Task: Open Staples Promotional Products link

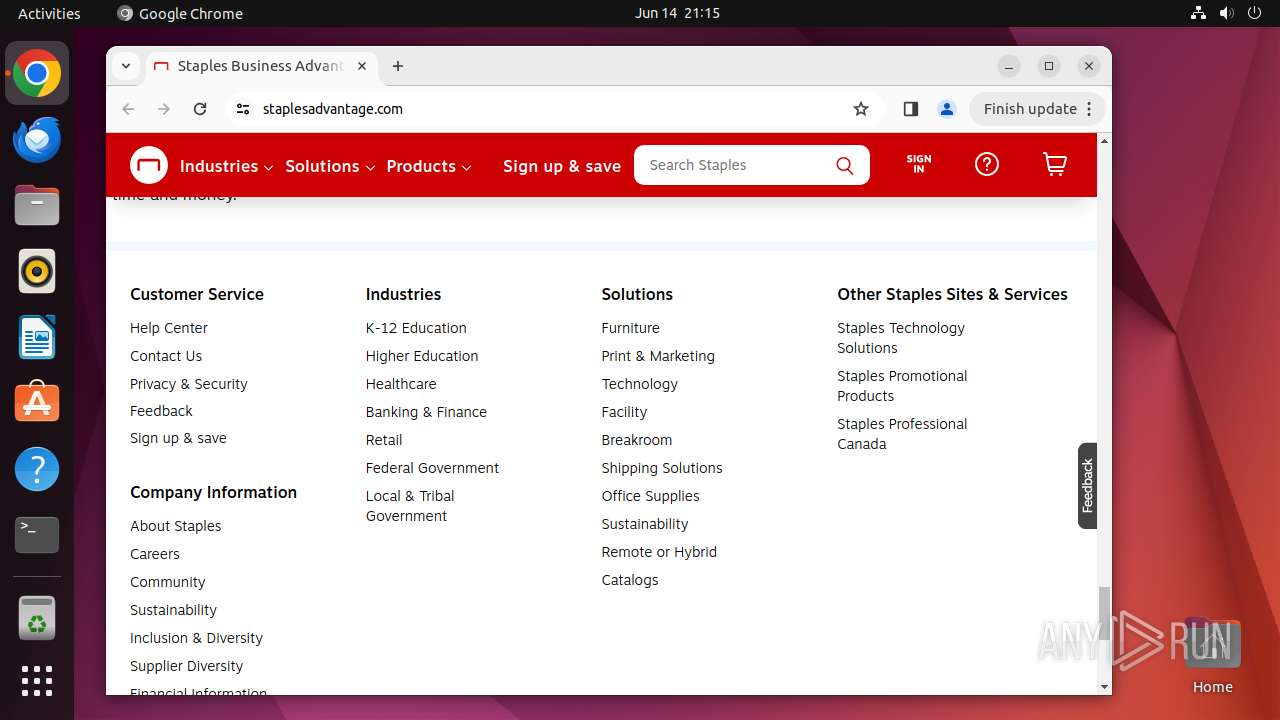Action: pyautogui.click(x=902, y=386)
